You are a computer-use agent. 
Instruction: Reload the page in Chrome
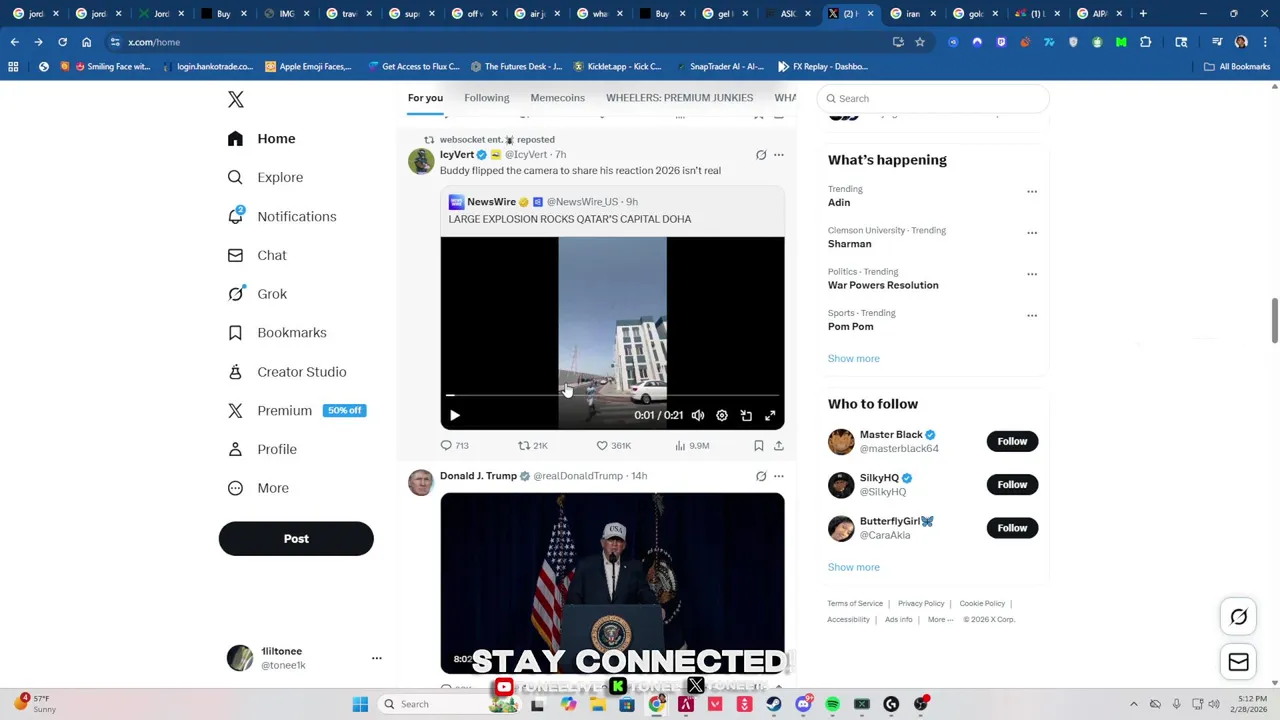(x=62, y=42)
